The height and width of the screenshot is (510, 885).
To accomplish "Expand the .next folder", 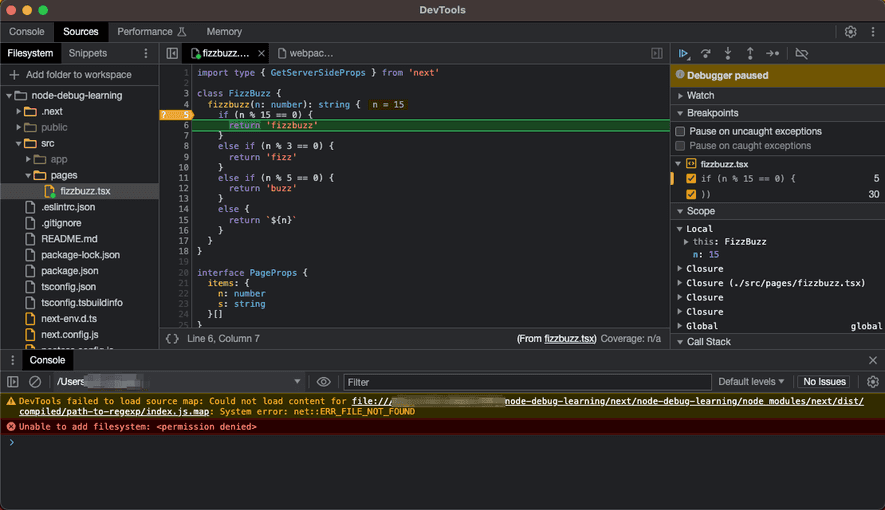I will click(x=20, y=112).
